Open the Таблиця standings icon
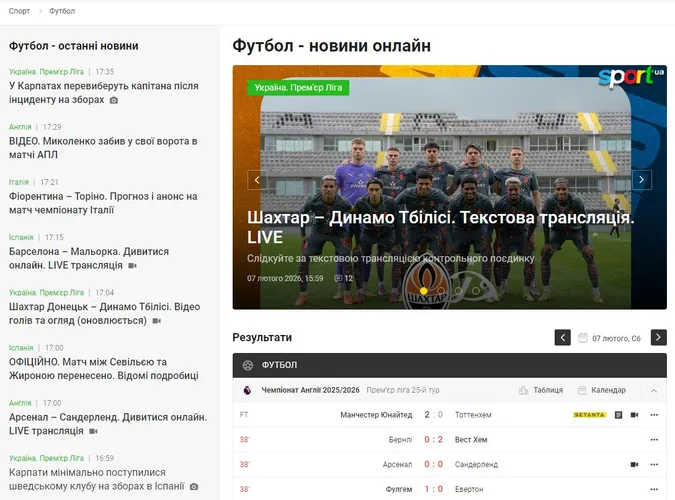This screenshot has width=675, height=500. (x=523, y=390)
